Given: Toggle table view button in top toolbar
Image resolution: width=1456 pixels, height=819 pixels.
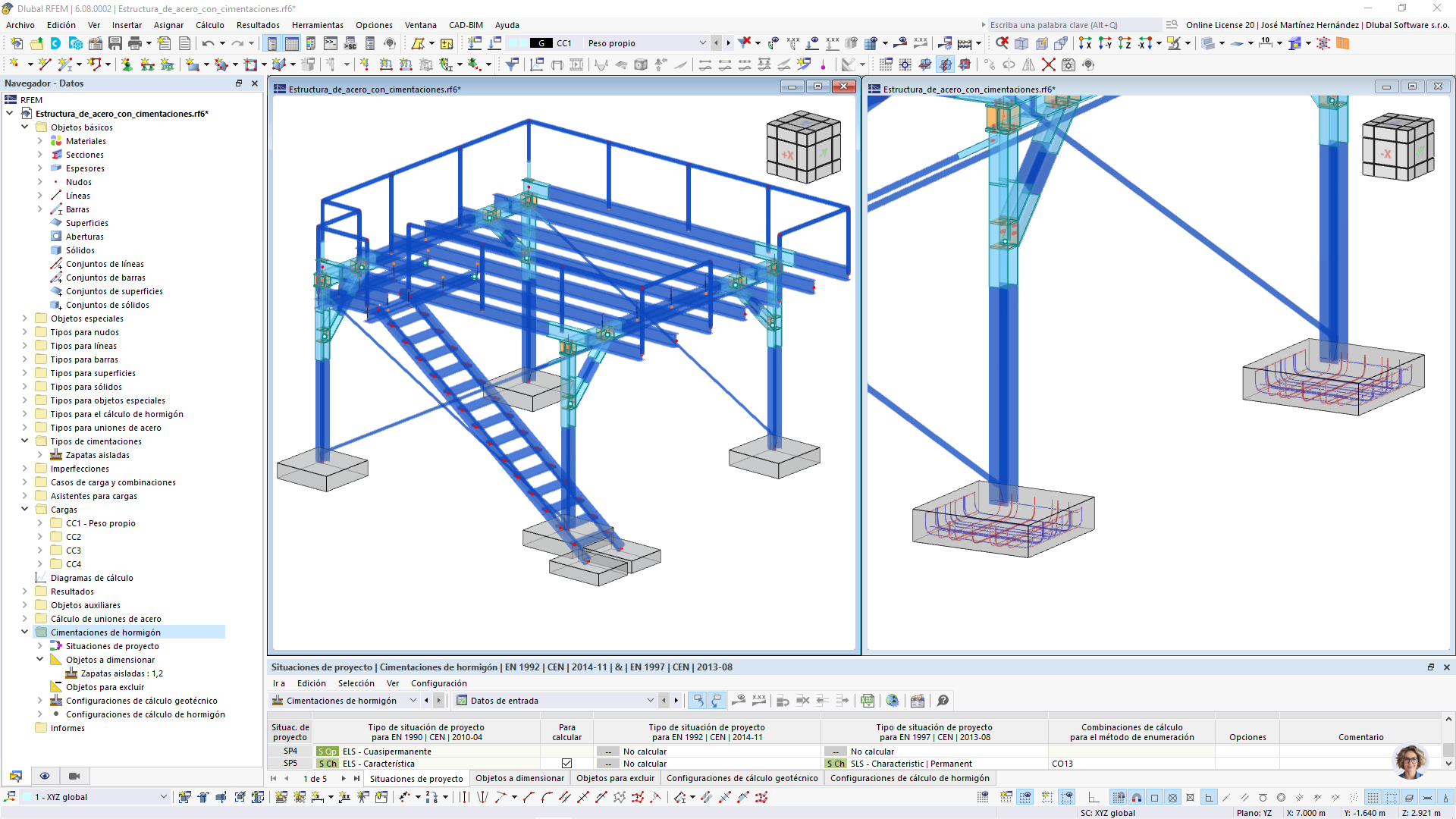Looking at the screenshot, I should click(292, 43).
